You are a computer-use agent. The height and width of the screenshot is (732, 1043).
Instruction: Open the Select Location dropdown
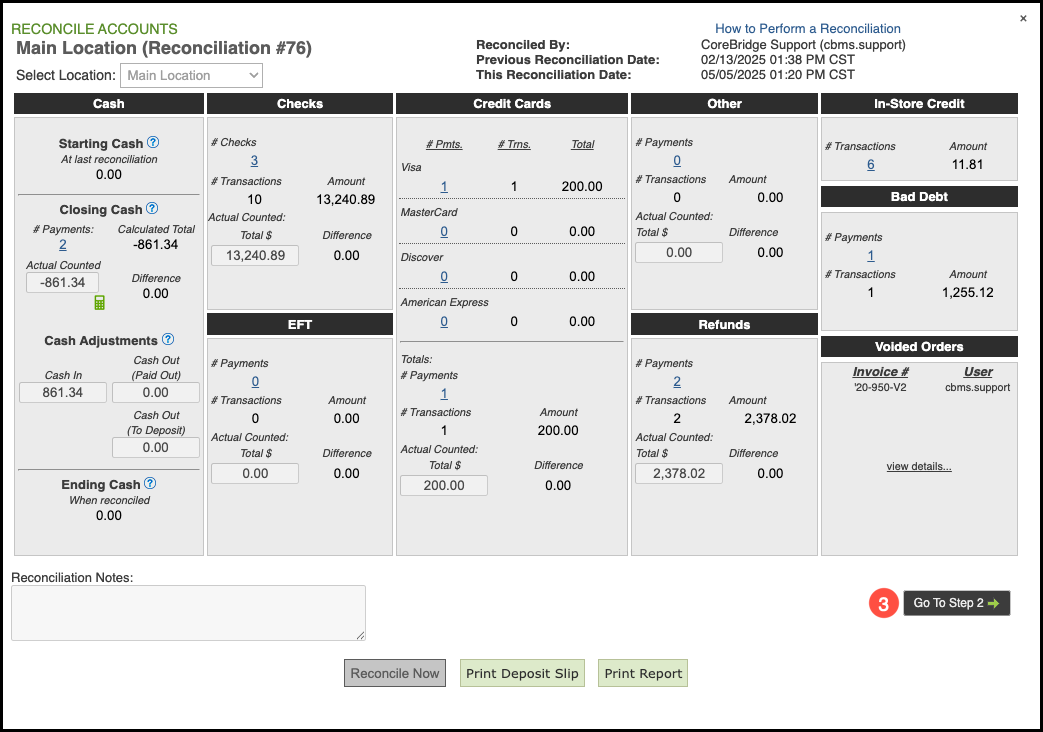coord(192,75)
